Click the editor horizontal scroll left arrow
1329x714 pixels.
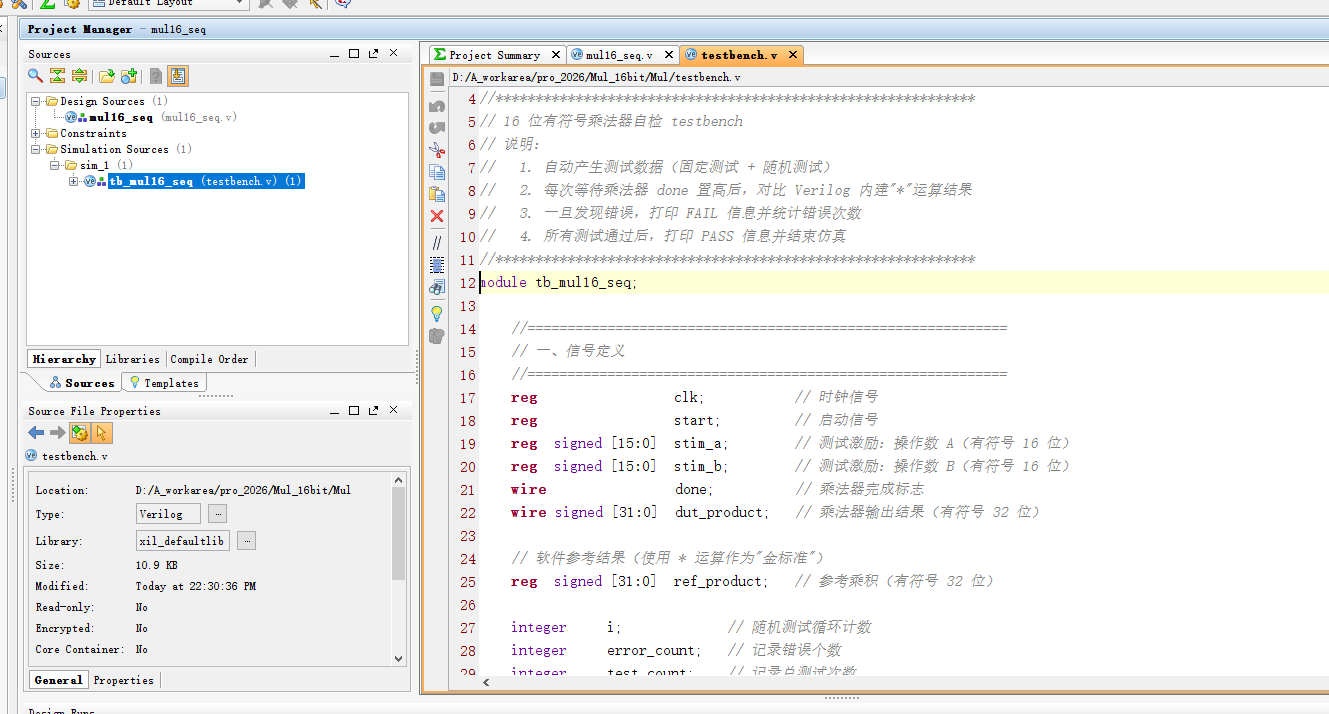(x=488, y=682)
